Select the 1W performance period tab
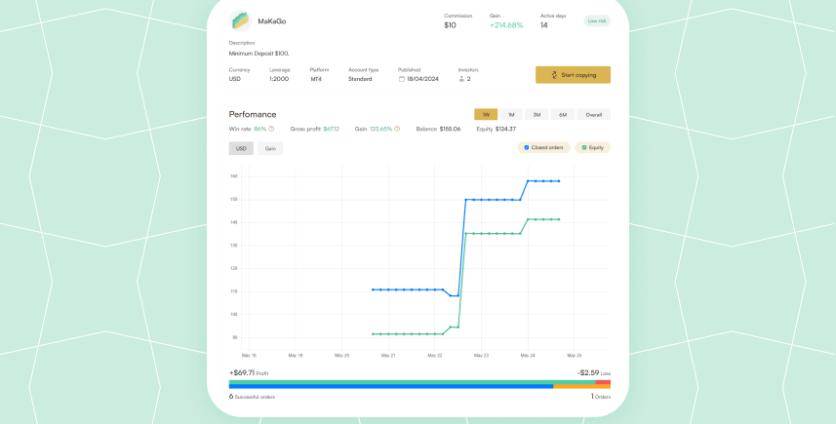This screenshot has height=424, width=836. click(x=485, y=115)
